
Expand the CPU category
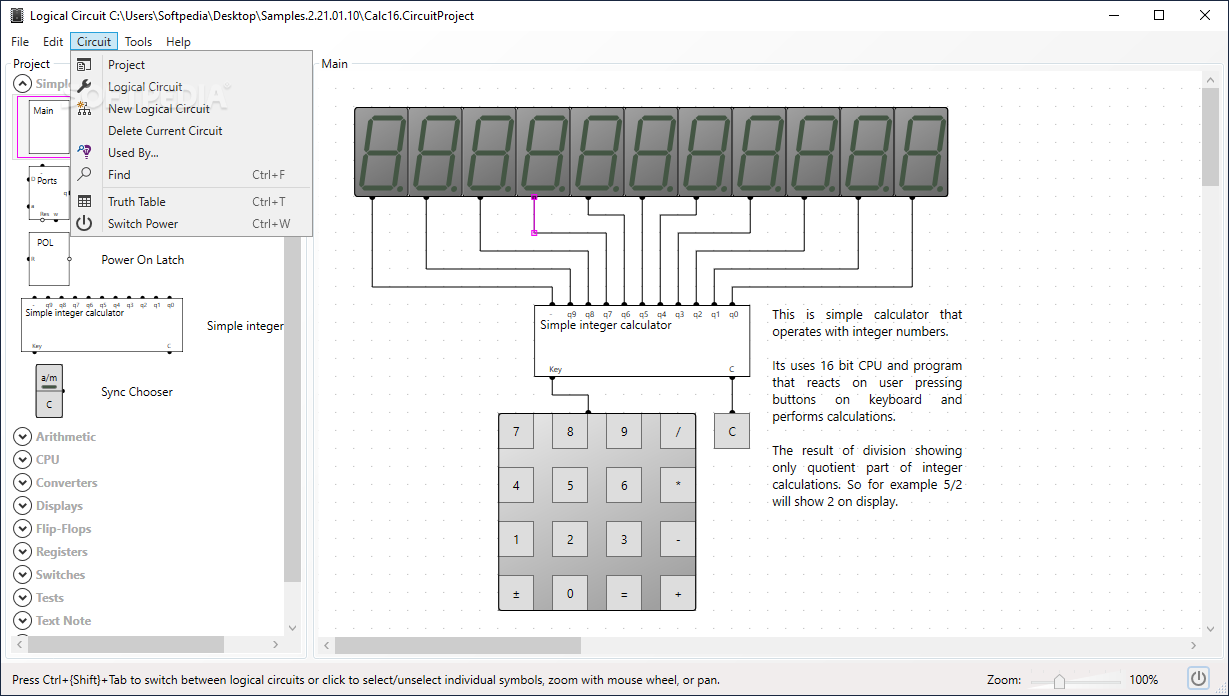tap(22, 459)
